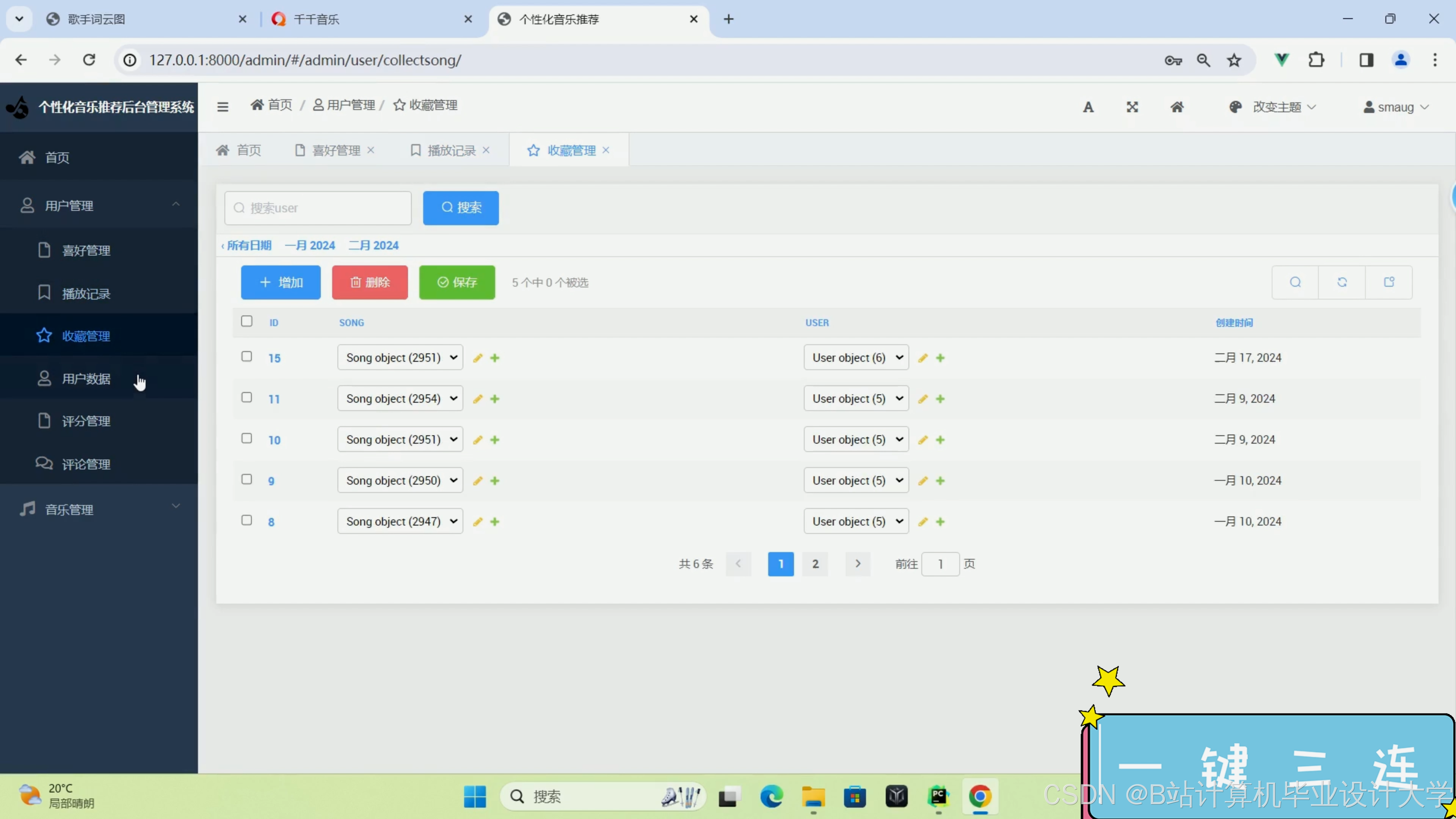The image size is (1456, 819).
Task: Click the magnifier icon in table toolbar
Action: click(1295, 282)
